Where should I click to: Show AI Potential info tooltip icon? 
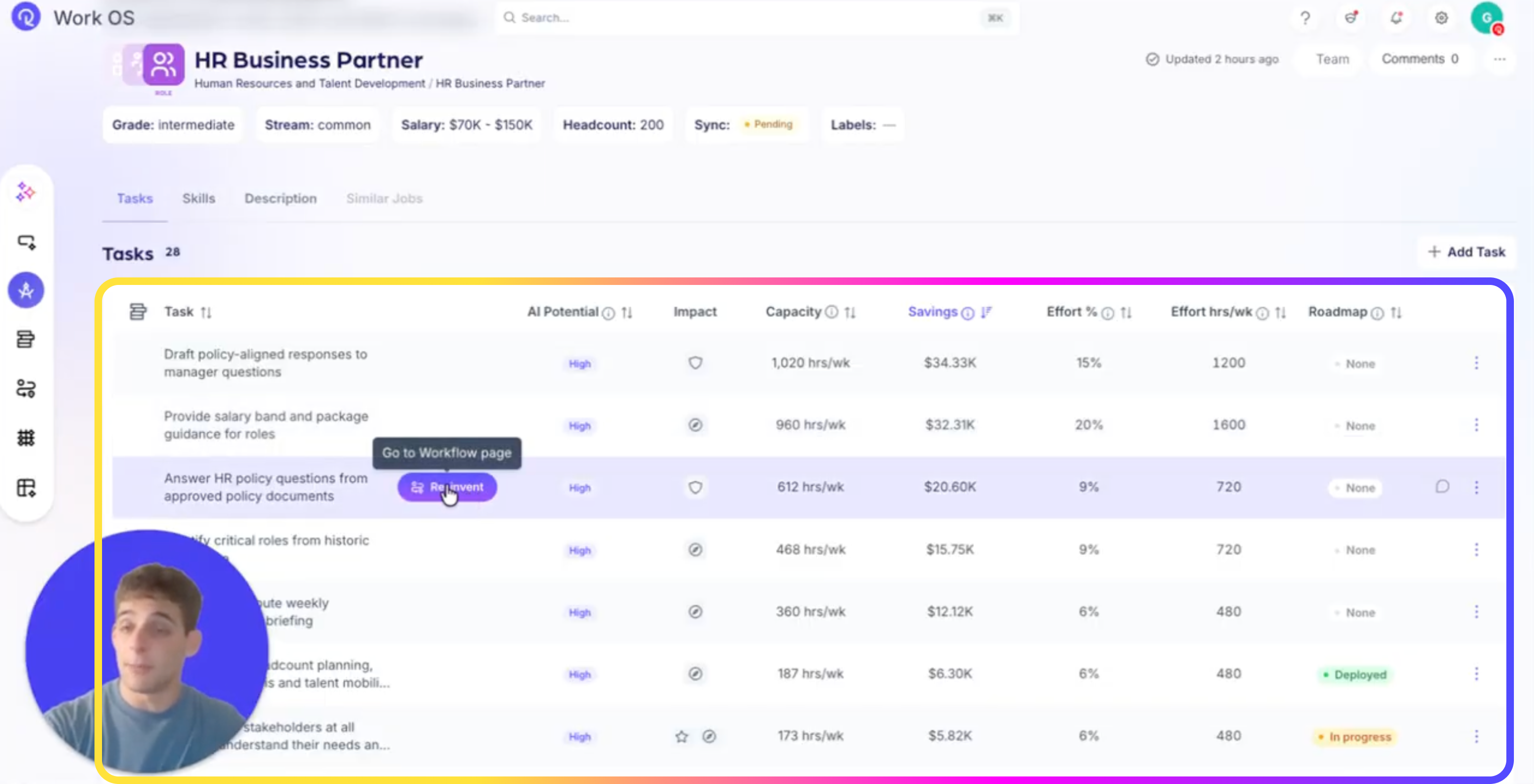pos(608,313)
